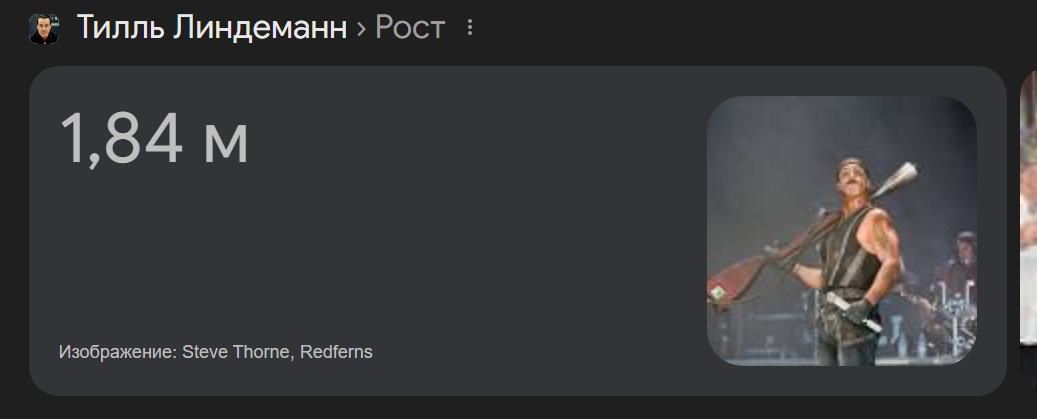Click the Изображение: Steve Thorne, Redferns credit

point(216,352)
